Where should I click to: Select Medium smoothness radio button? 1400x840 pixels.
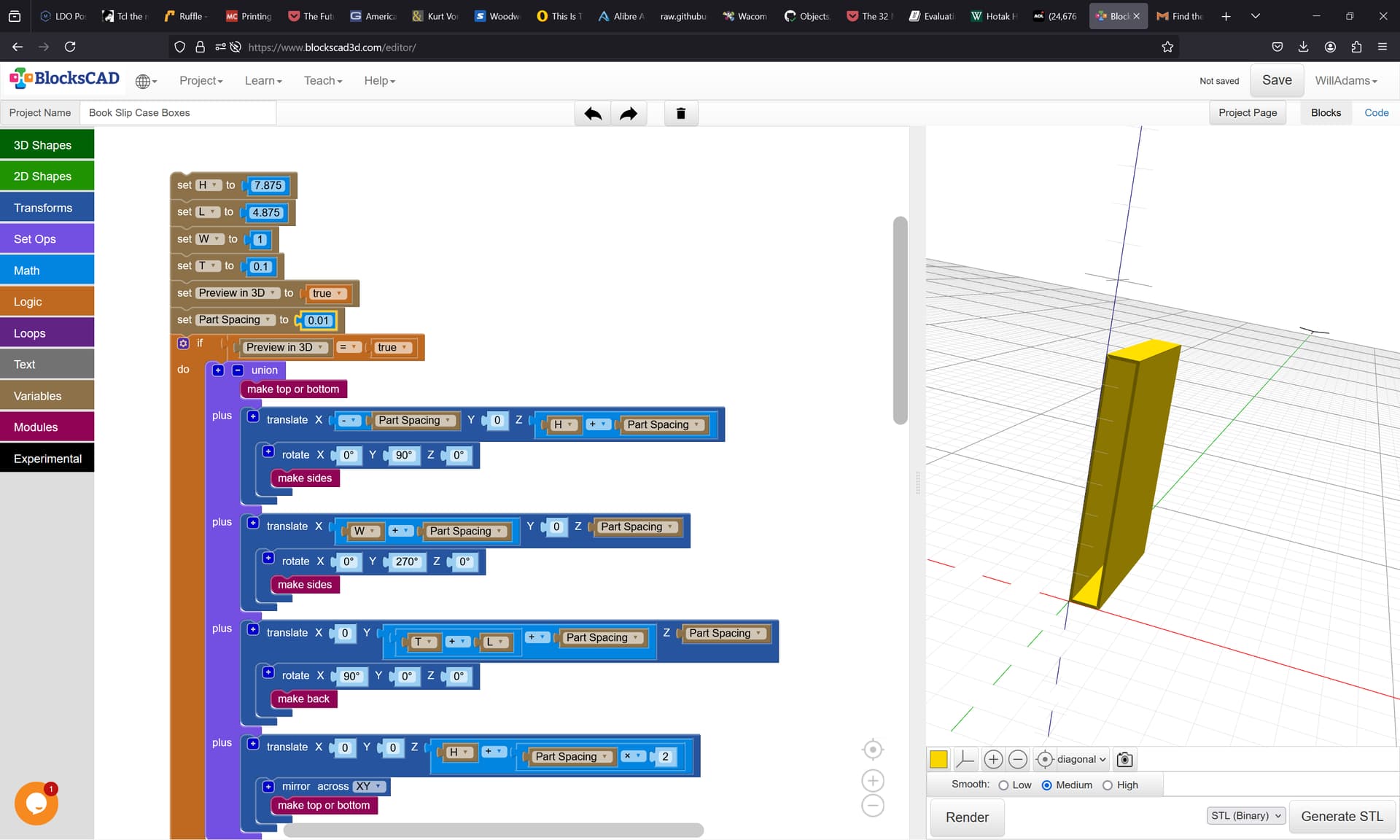1047,785
